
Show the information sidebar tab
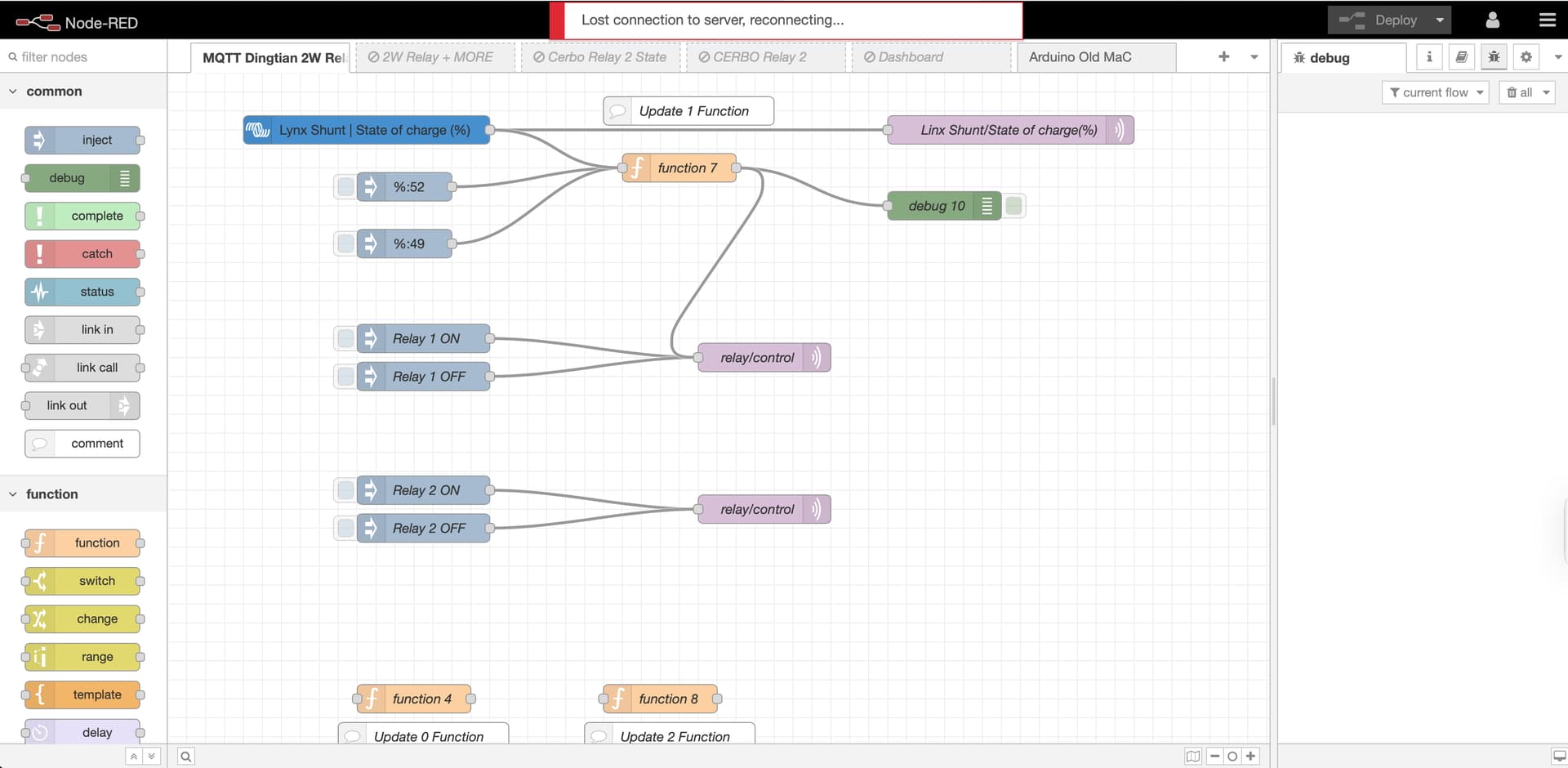(x=1429, y=57)
